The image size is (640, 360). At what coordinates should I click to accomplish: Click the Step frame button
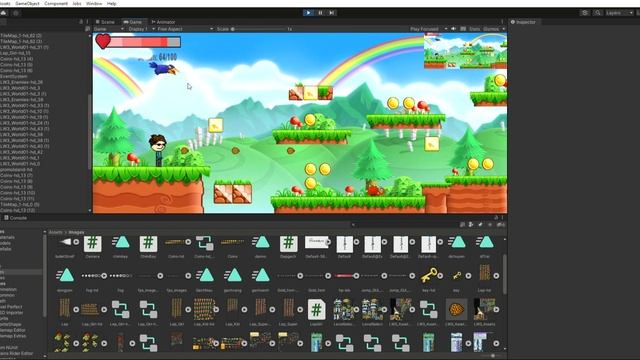pyautogui.click(x=332, y=13)
